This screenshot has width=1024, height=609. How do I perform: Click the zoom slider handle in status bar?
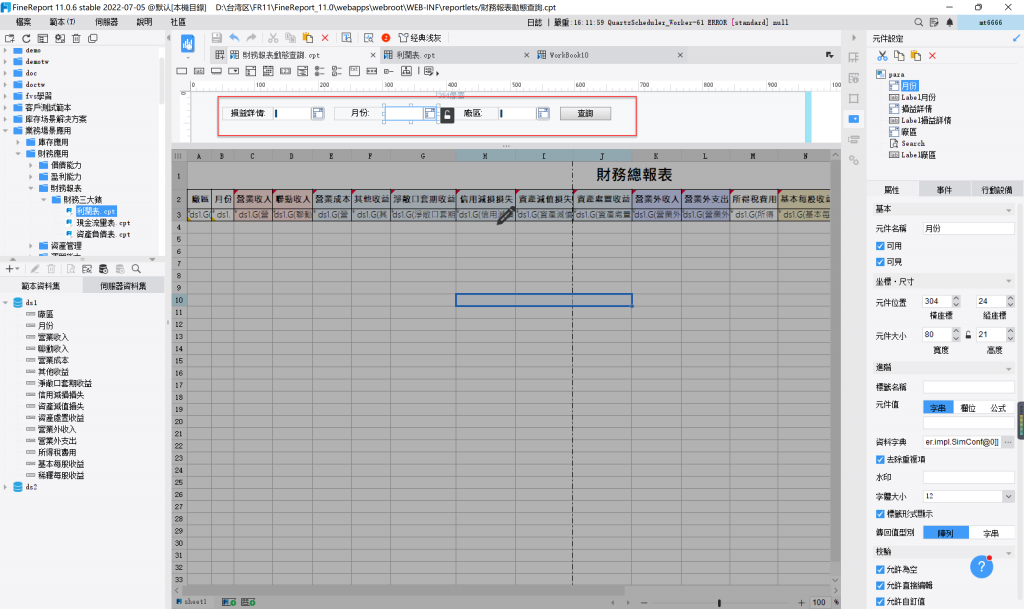coord(719,602)
